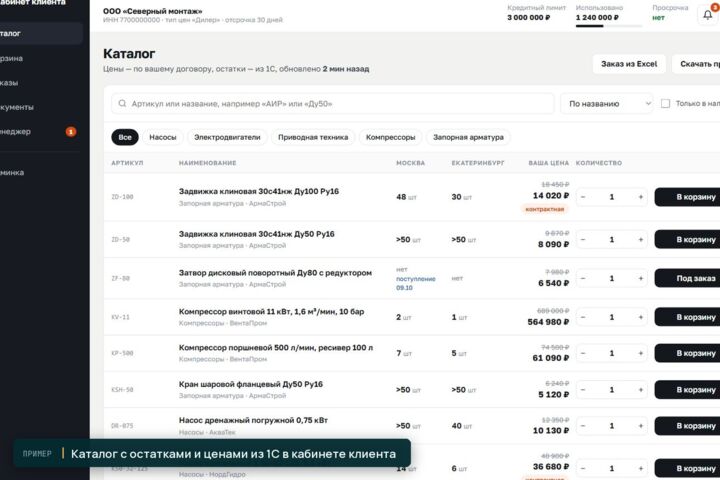Click product name 'Задвижка клиновая 30с41нж Ду100 Ру16'
Screen dimensions: 720x480
[x=259, y=192]
